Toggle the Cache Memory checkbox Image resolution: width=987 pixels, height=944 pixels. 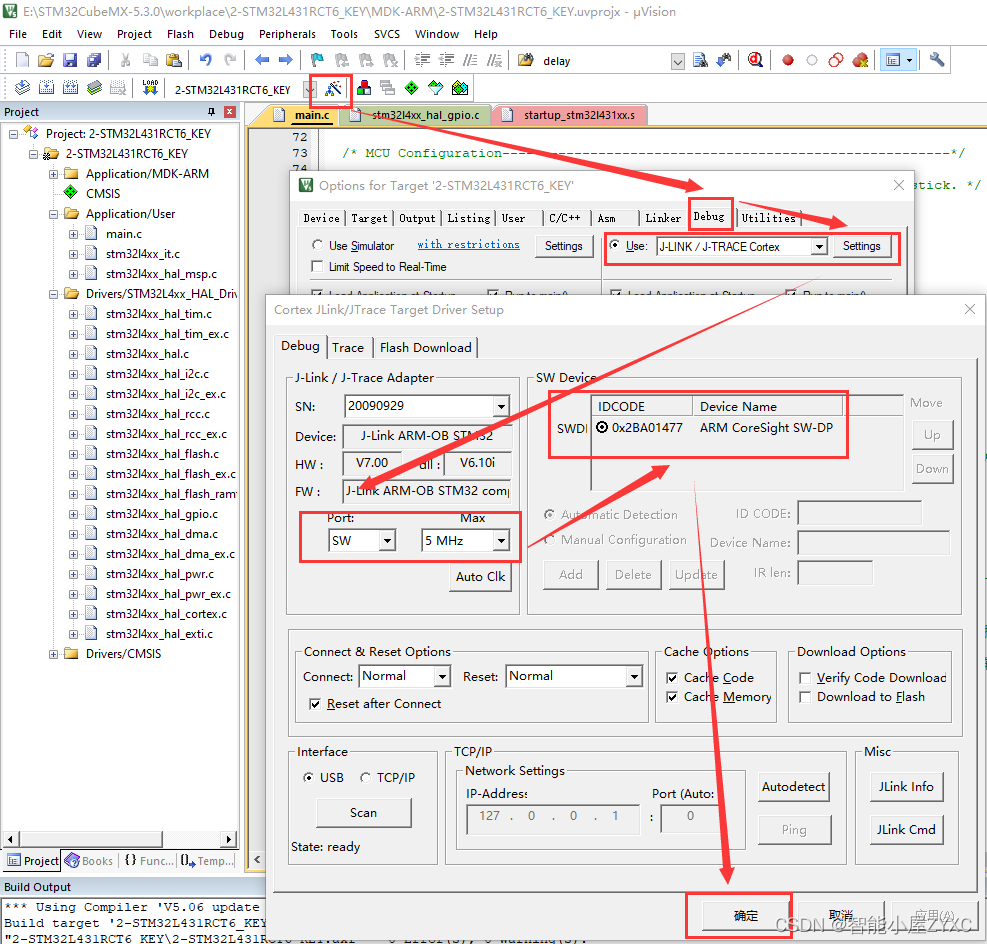(672, 697)
